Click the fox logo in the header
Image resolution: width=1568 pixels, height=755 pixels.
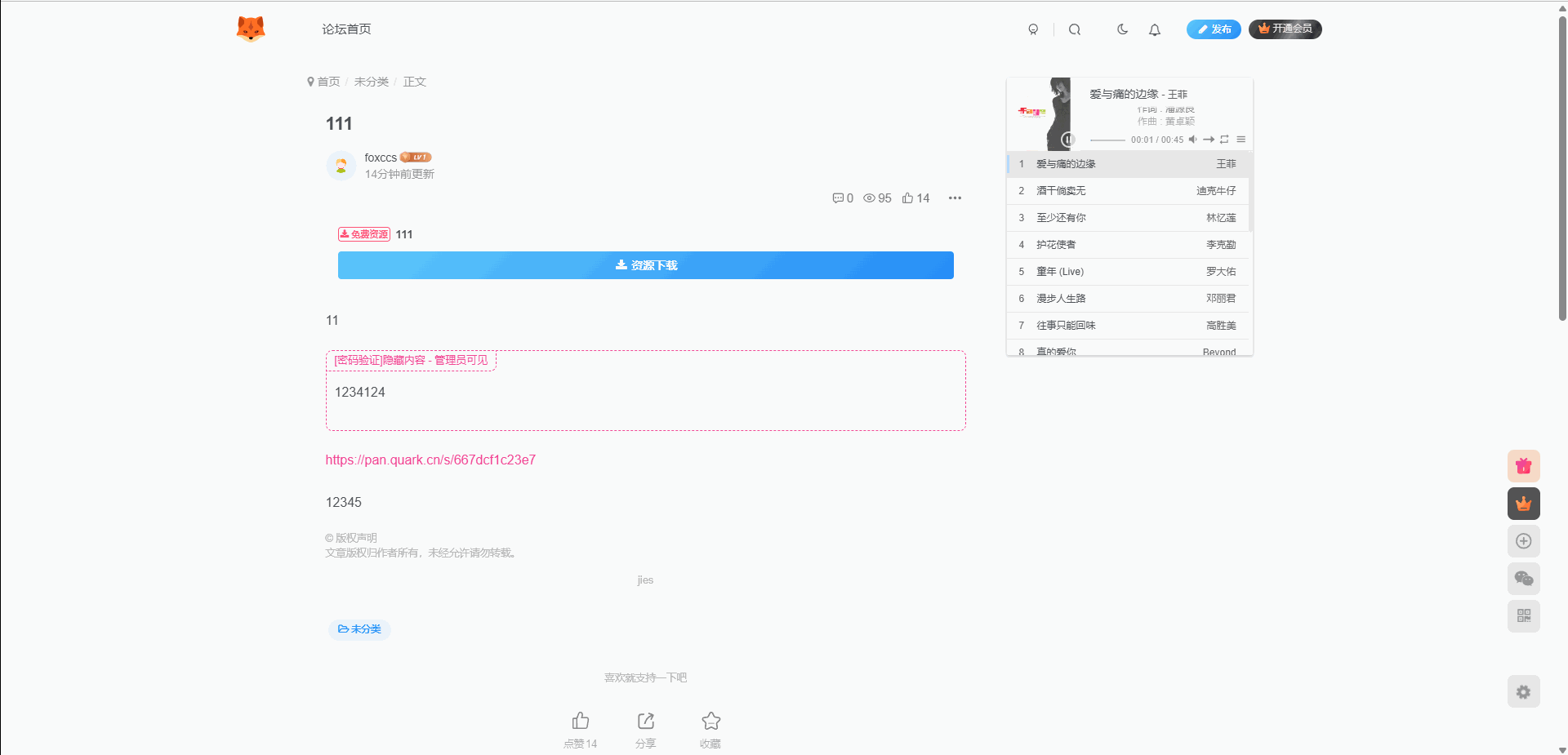point(251,29)
